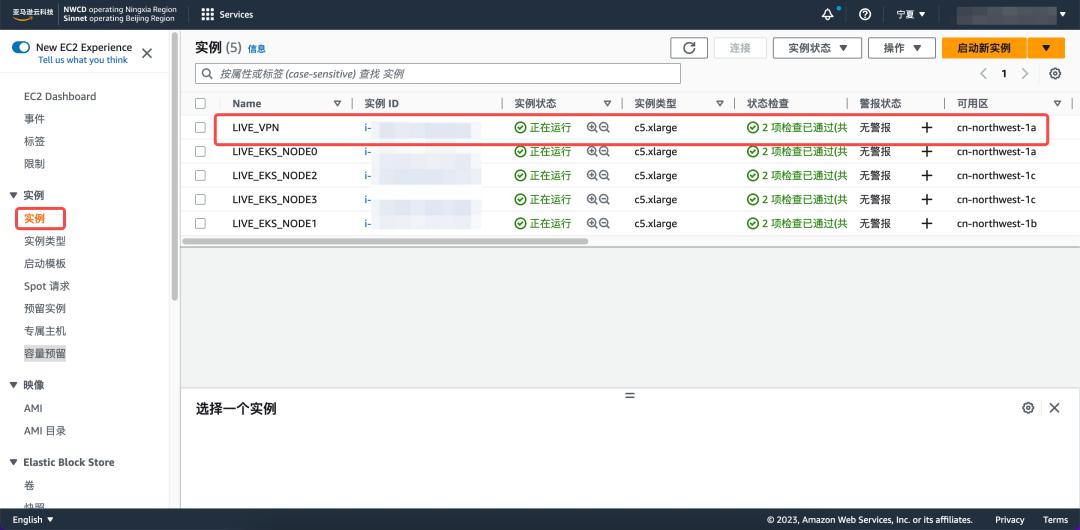Check the LIVE_EKS_NODE1 instance checkbox
1080x530 pixels.
point(200,223)
